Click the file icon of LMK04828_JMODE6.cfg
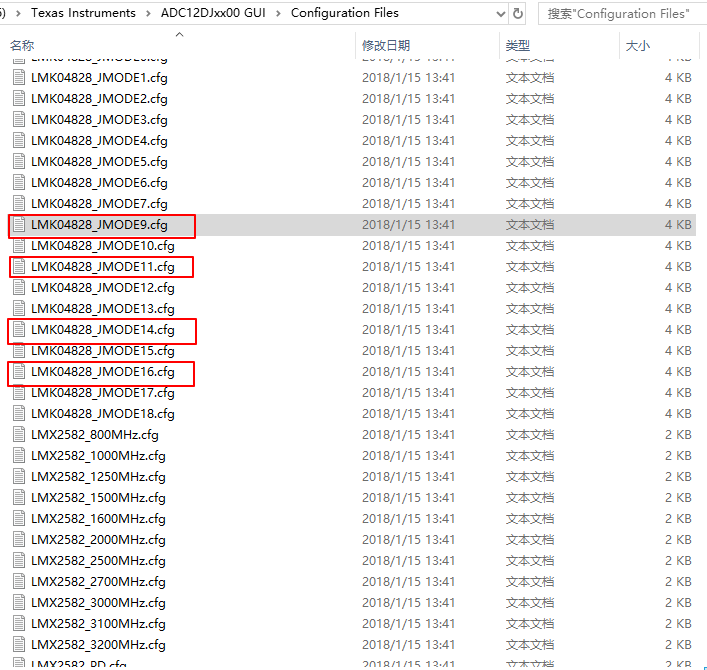 (19, 183)
